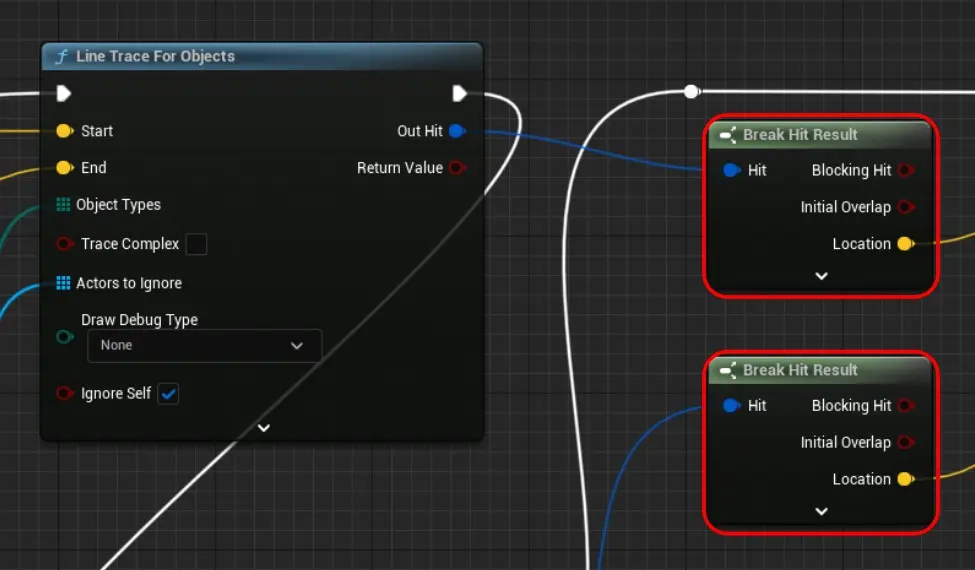The image size is (975, 570).
Task: Expand the upper Break Hit Result node
Action: pyautogui.click(x=821, y=276)
